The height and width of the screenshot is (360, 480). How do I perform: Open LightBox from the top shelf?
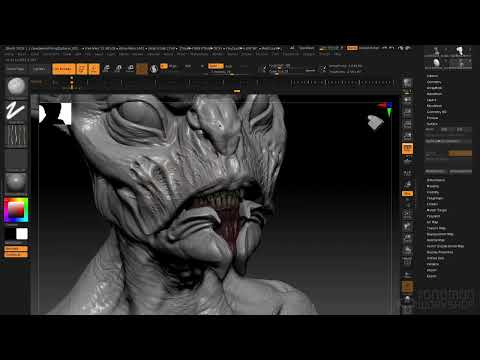(39, 69)
